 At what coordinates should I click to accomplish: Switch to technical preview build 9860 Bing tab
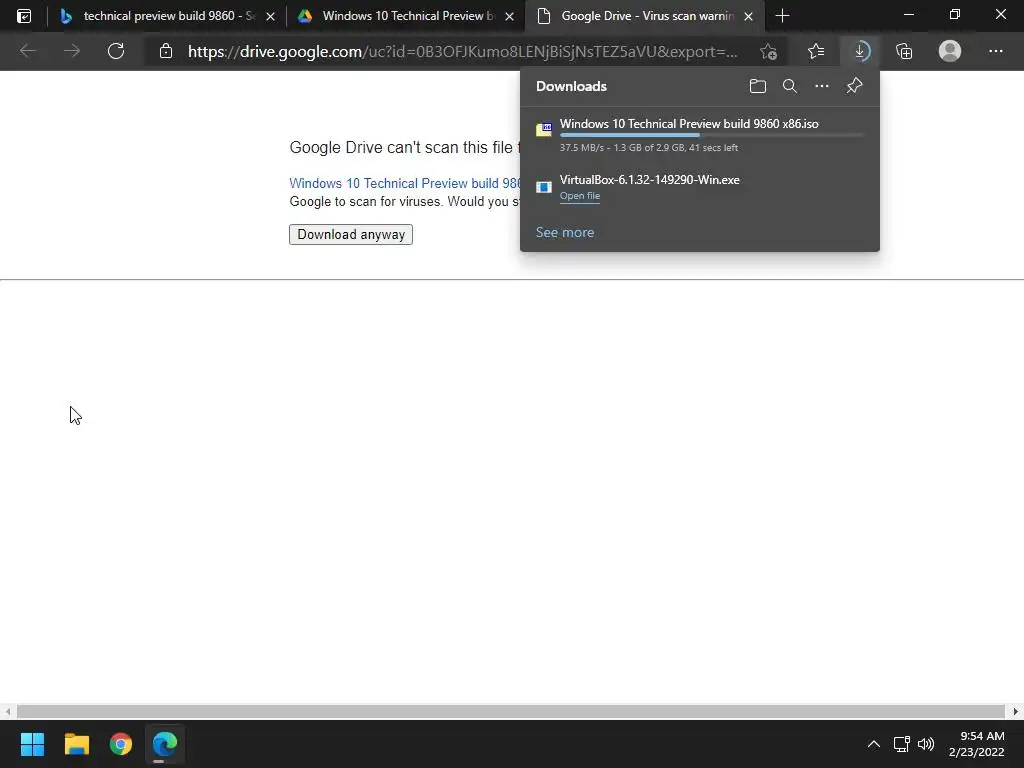168,16
